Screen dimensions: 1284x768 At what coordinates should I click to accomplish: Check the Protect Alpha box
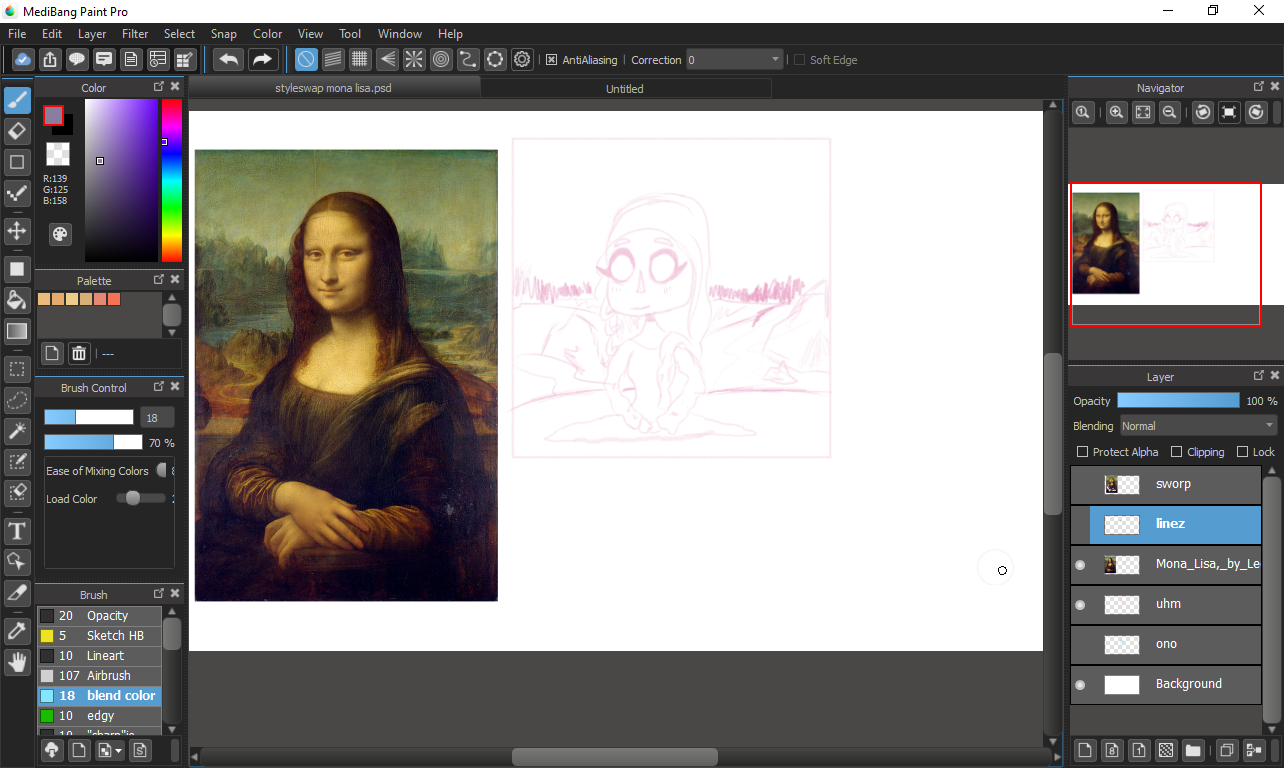[1082, 452]
